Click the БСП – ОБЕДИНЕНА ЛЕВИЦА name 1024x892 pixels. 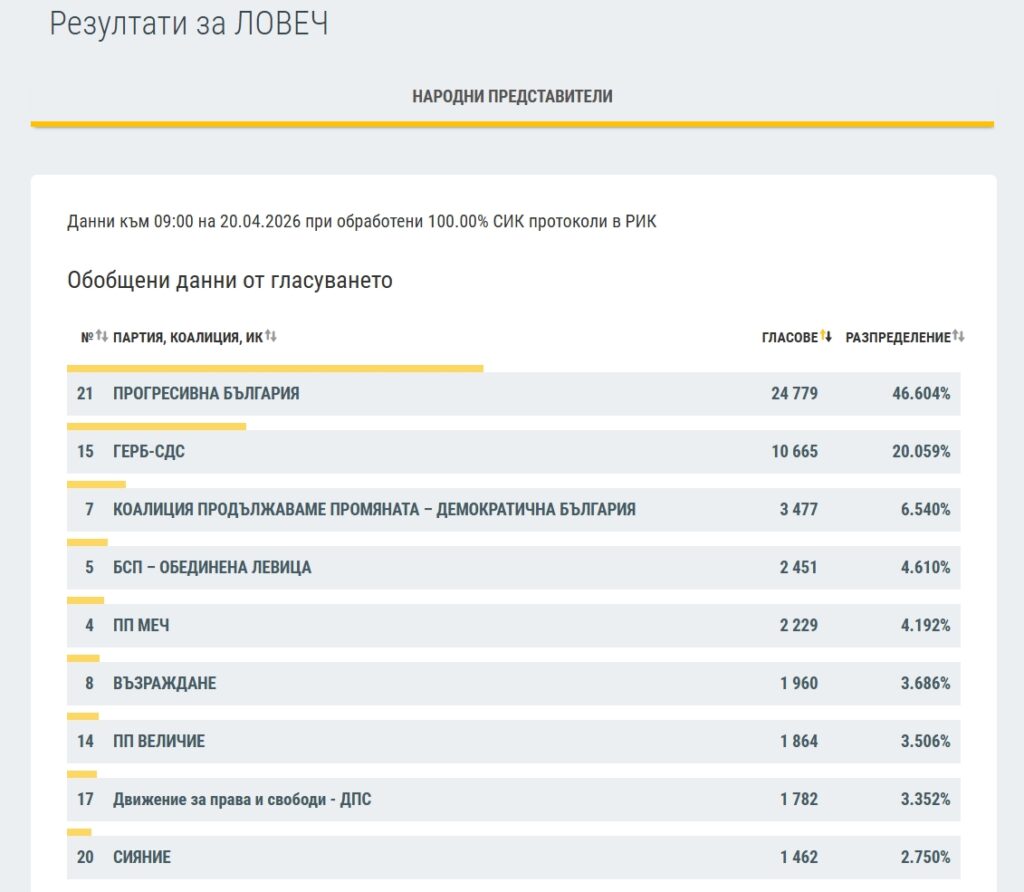click(212, 568)
